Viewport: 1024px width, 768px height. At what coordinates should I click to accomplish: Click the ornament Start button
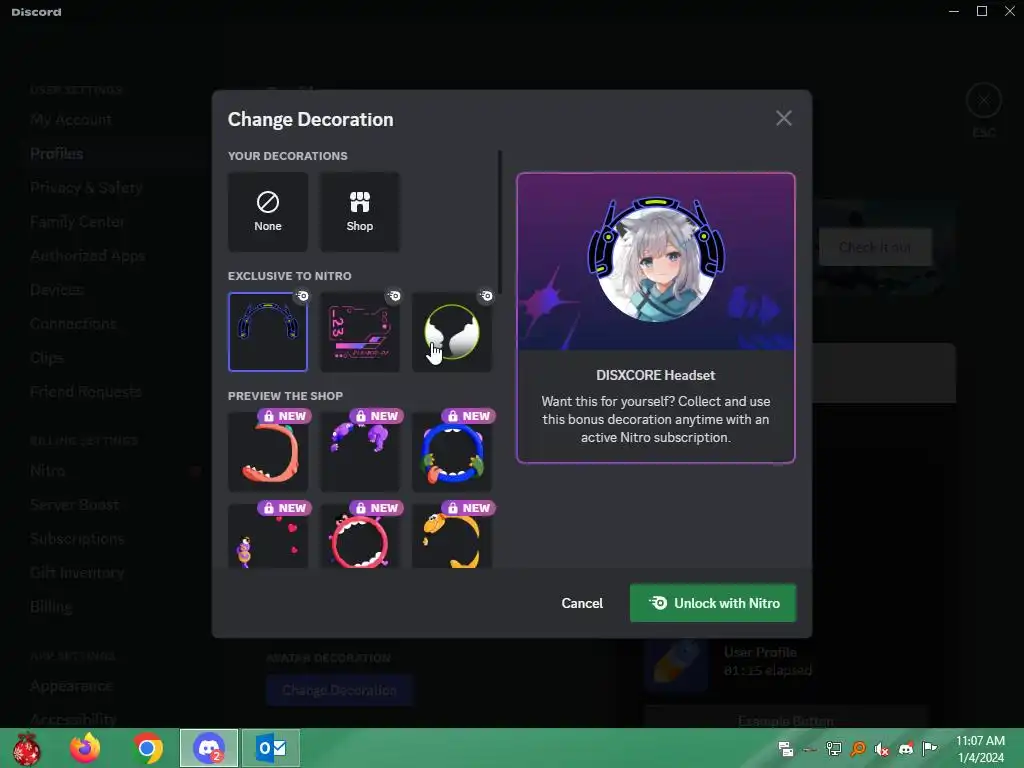point(26,748)
